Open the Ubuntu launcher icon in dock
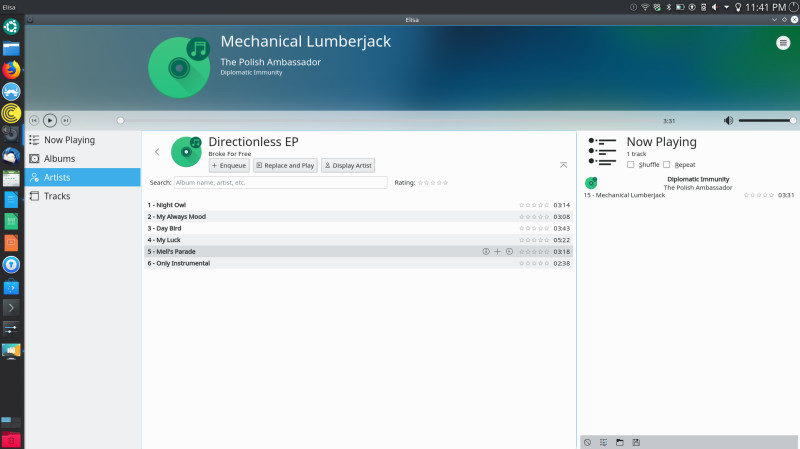 (x=11, y=26)
